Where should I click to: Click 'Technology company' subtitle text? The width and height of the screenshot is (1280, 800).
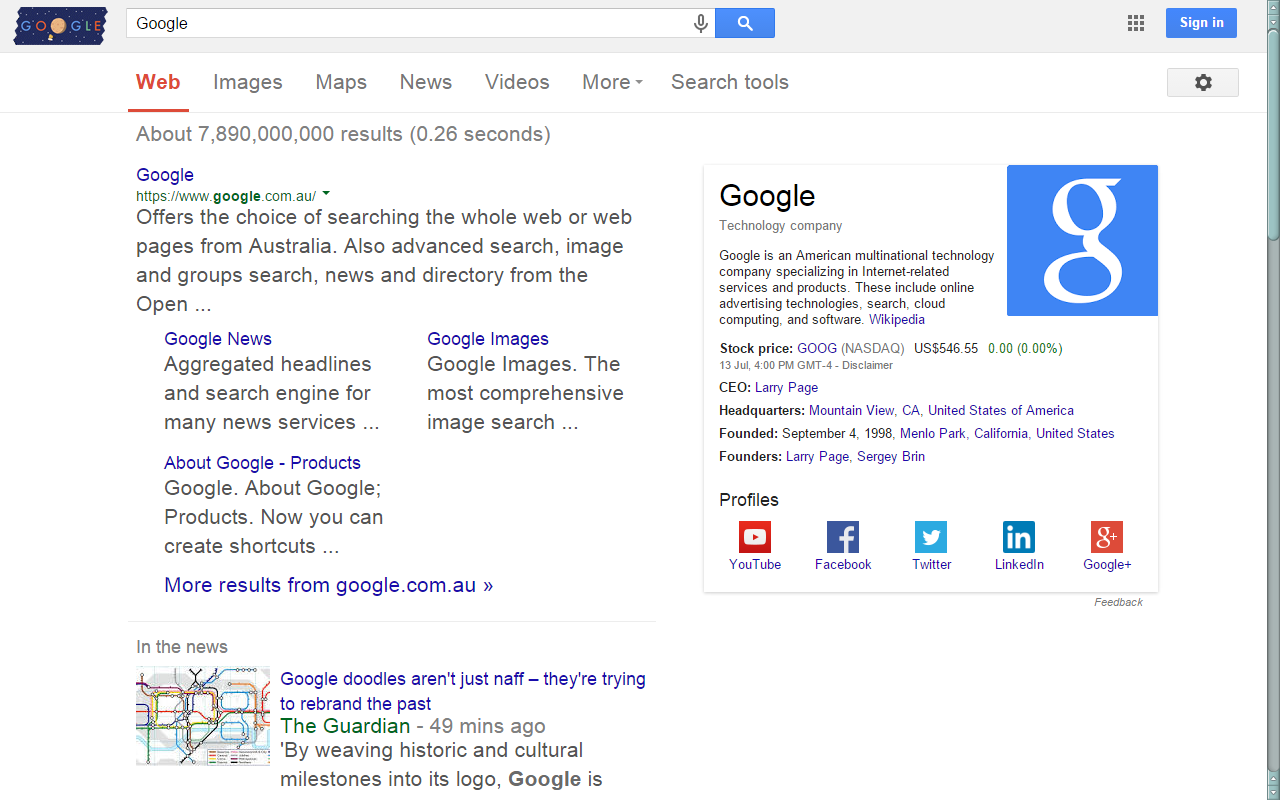tap(781, 226)
